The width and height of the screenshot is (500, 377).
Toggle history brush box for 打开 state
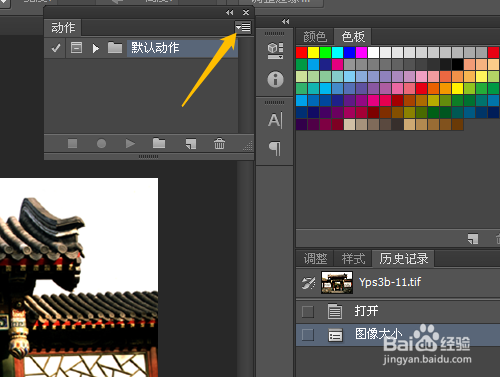click(308, 312)
